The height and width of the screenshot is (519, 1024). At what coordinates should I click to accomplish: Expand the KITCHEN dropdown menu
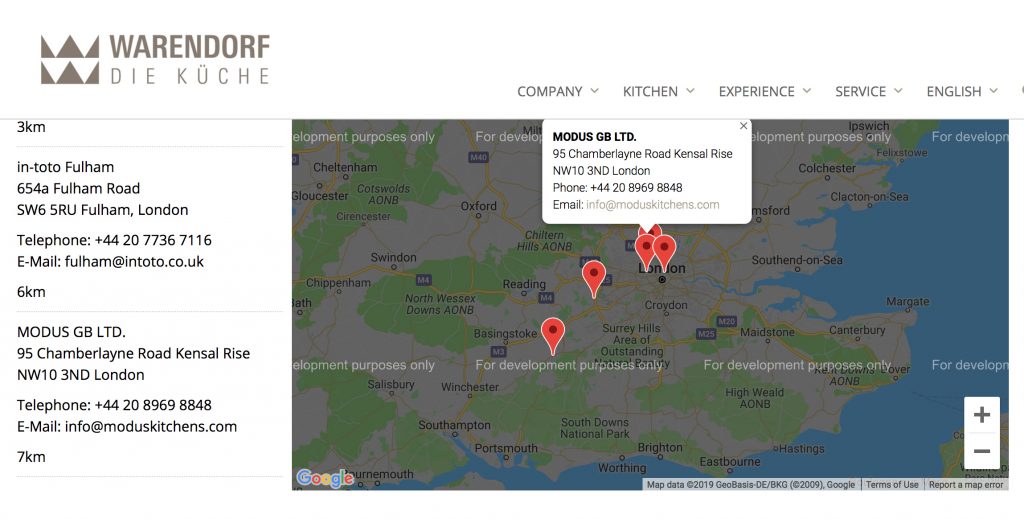[658, 91]
